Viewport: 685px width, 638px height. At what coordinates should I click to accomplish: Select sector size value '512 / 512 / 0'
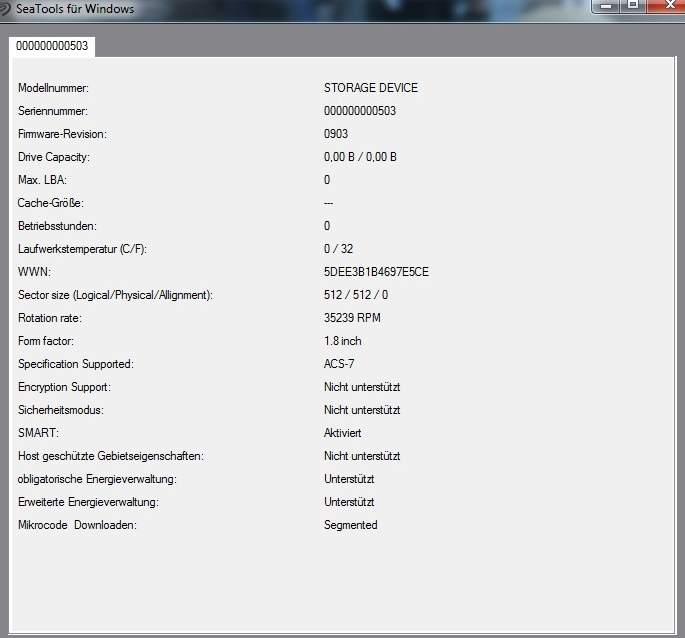356,295
